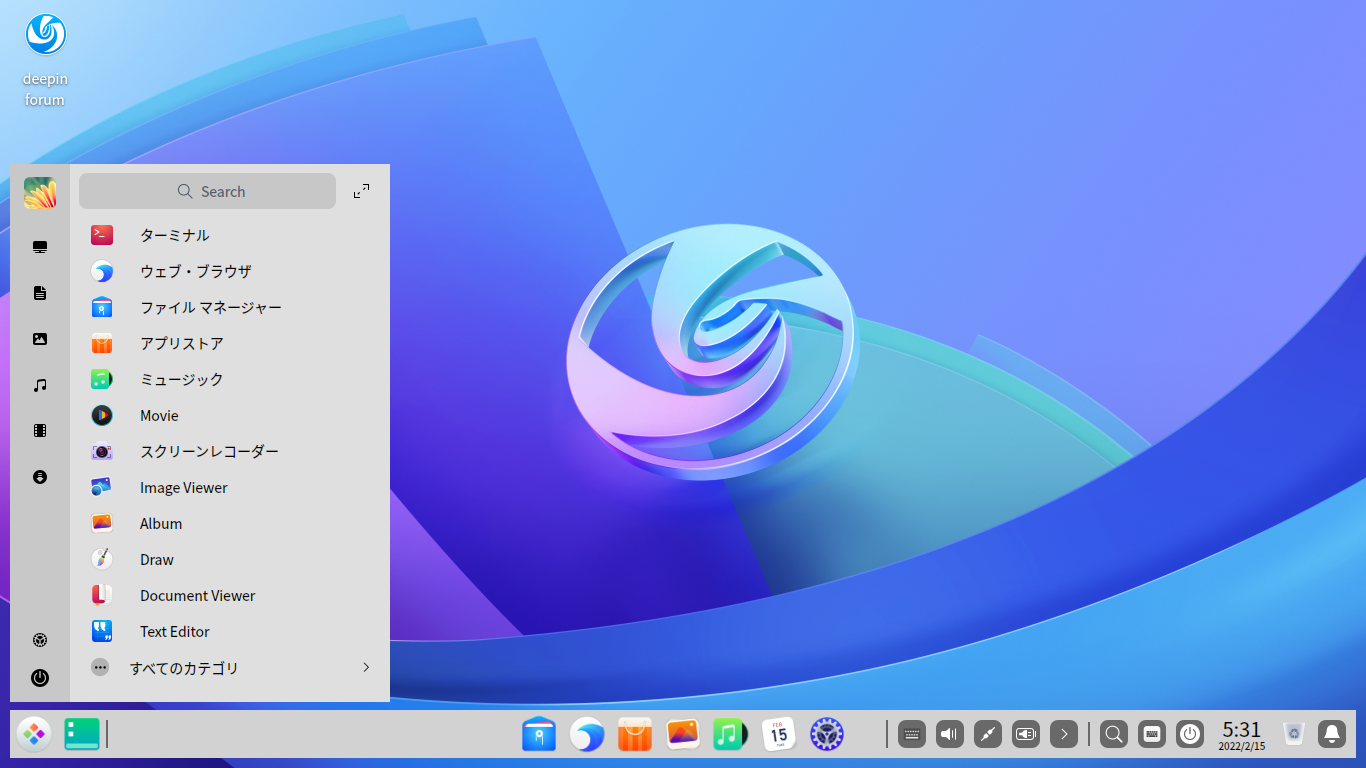Open Calendar app from the dock
Screen dimensions: 1366x768
779,734
